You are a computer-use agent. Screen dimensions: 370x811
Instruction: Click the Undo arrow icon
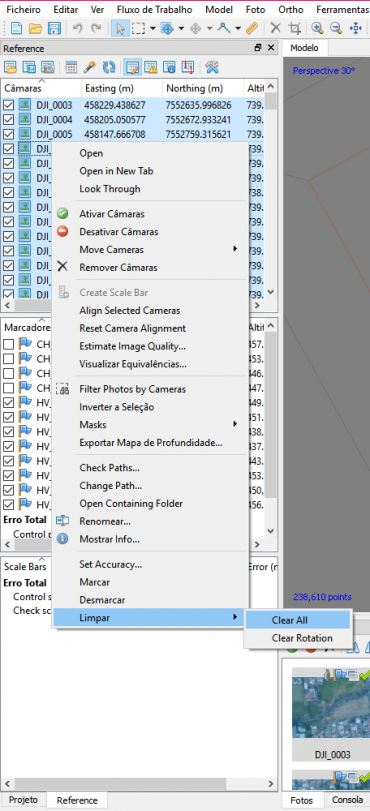(78, 29)
